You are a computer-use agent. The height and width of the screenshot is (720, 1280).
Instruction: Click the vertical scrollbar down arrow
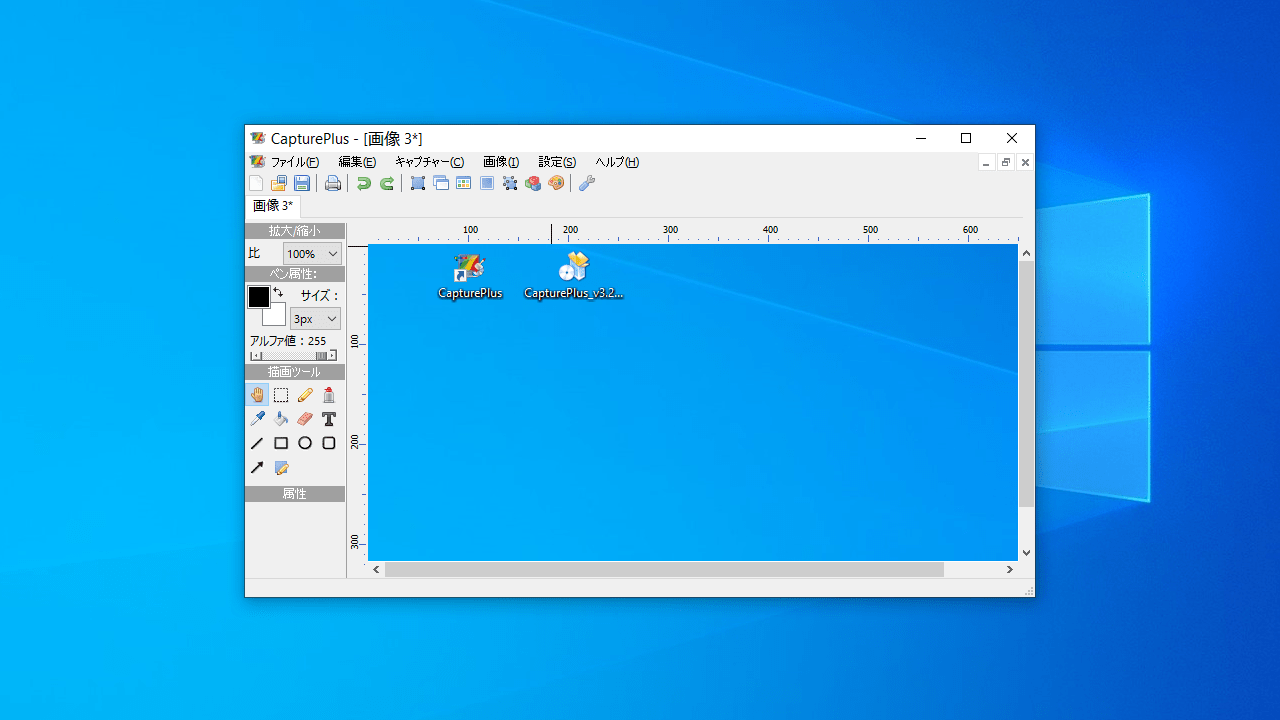click(x=1026, y=553)
